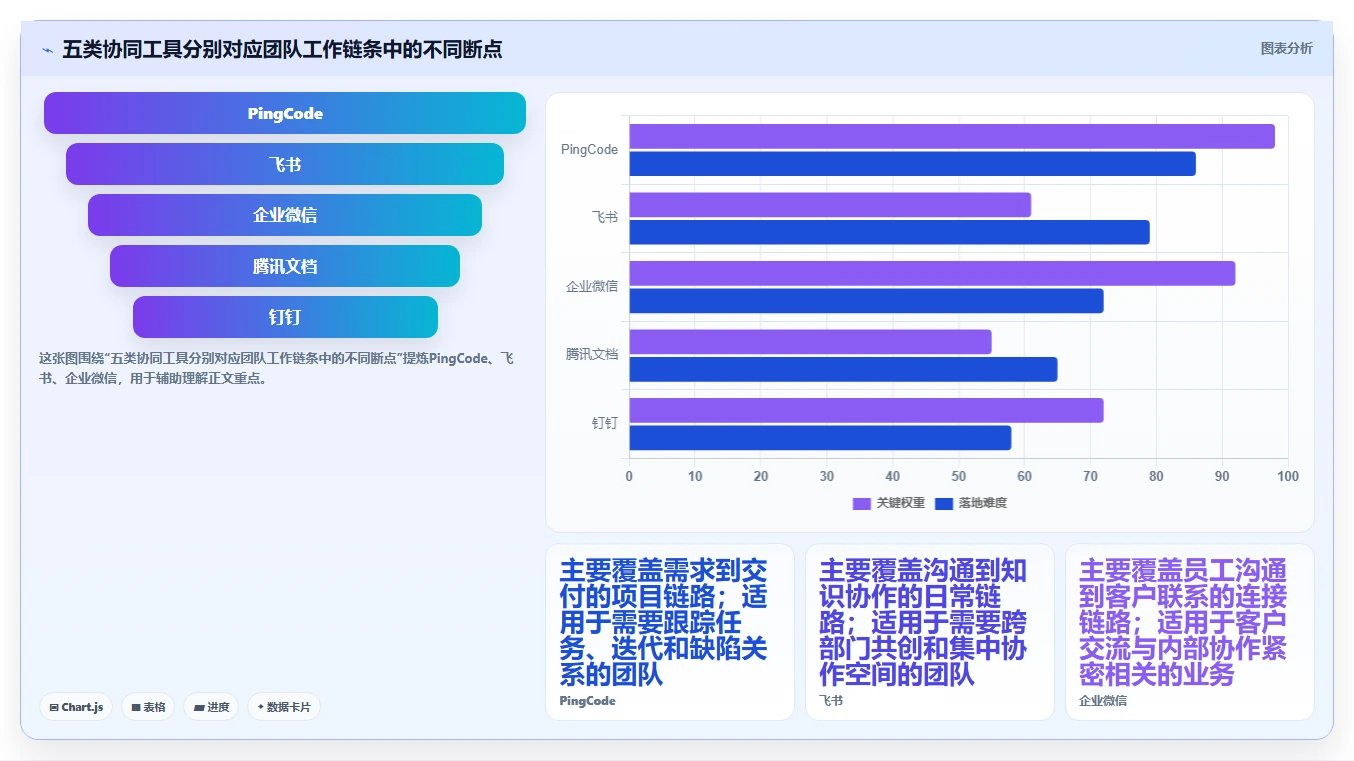Screen dimensions: 1354x761
Task: Open the PingCode data card
Action: (670, 632)
